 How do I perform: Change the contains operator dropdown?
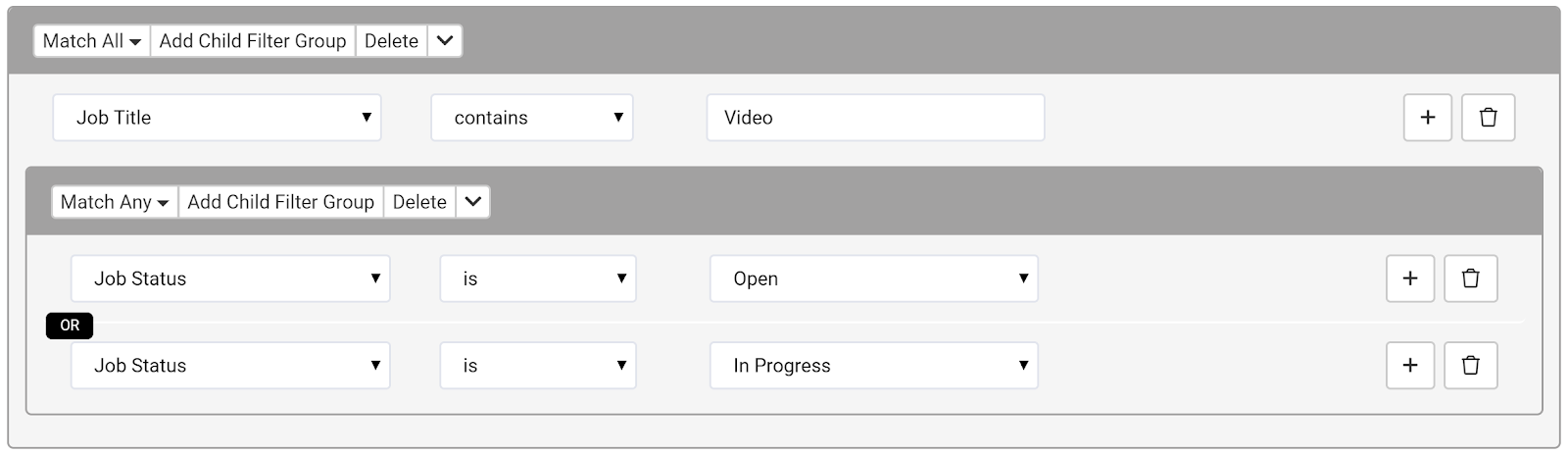532,118
